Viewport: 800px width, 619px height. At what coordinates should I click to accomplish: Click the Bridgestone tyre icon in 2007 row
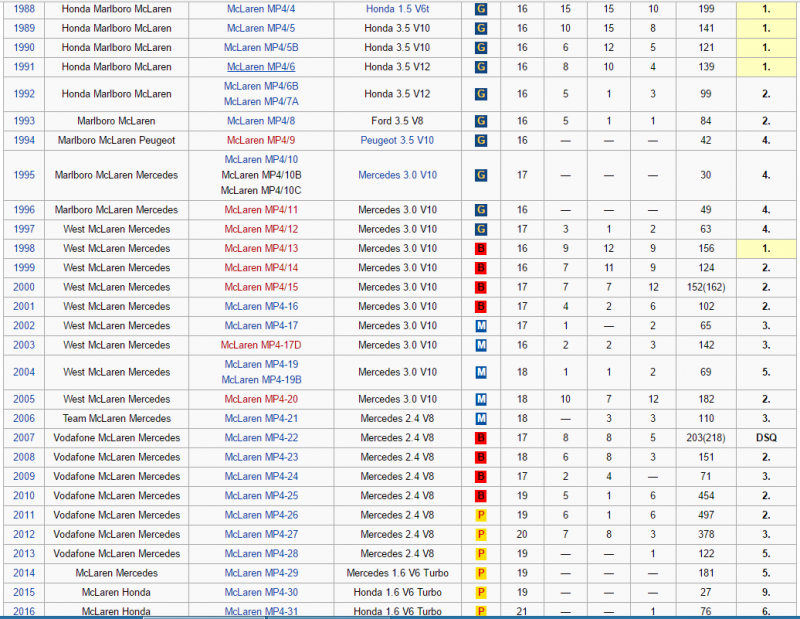481,438
